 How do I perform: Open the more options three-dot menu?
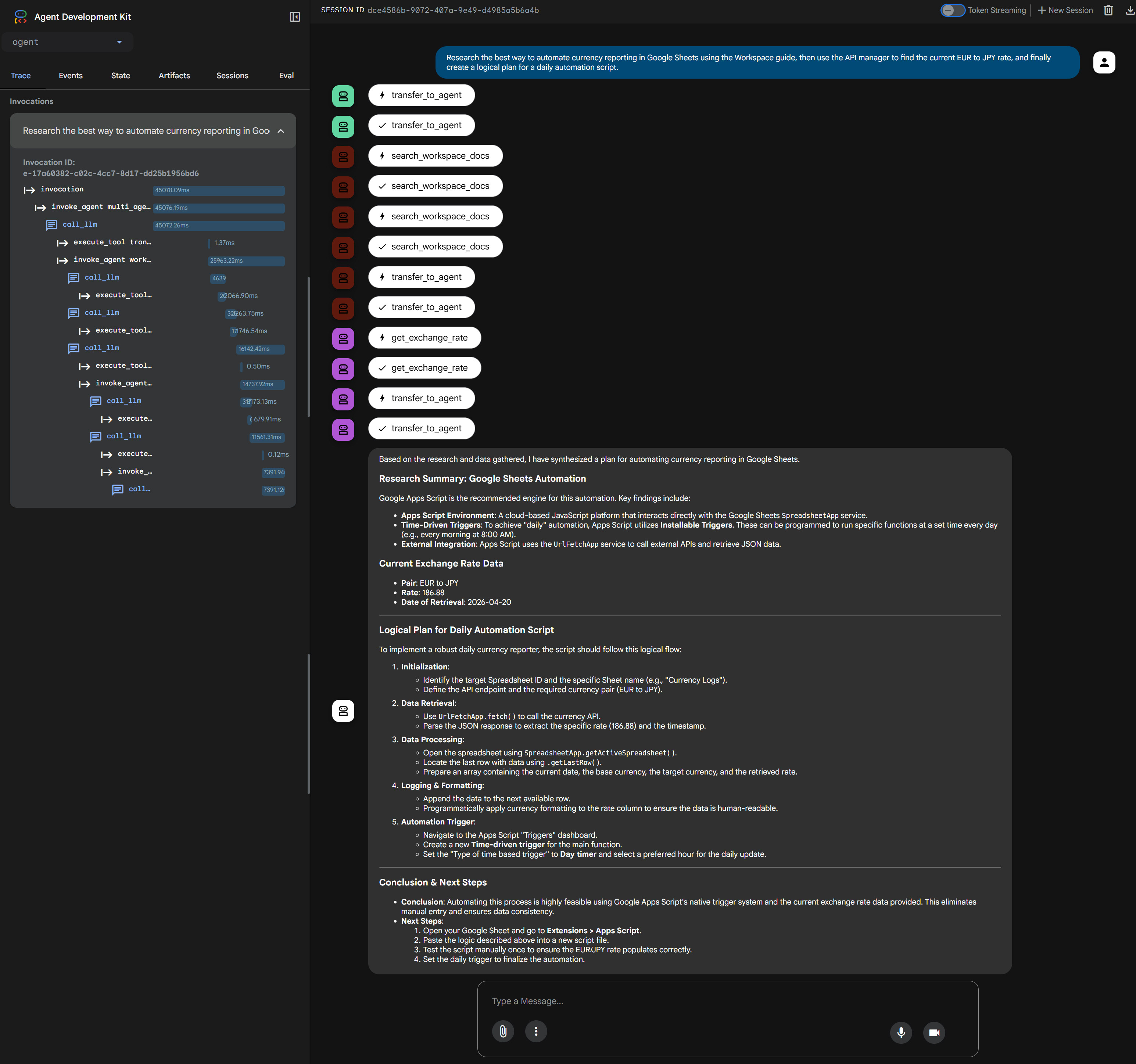535,1031
